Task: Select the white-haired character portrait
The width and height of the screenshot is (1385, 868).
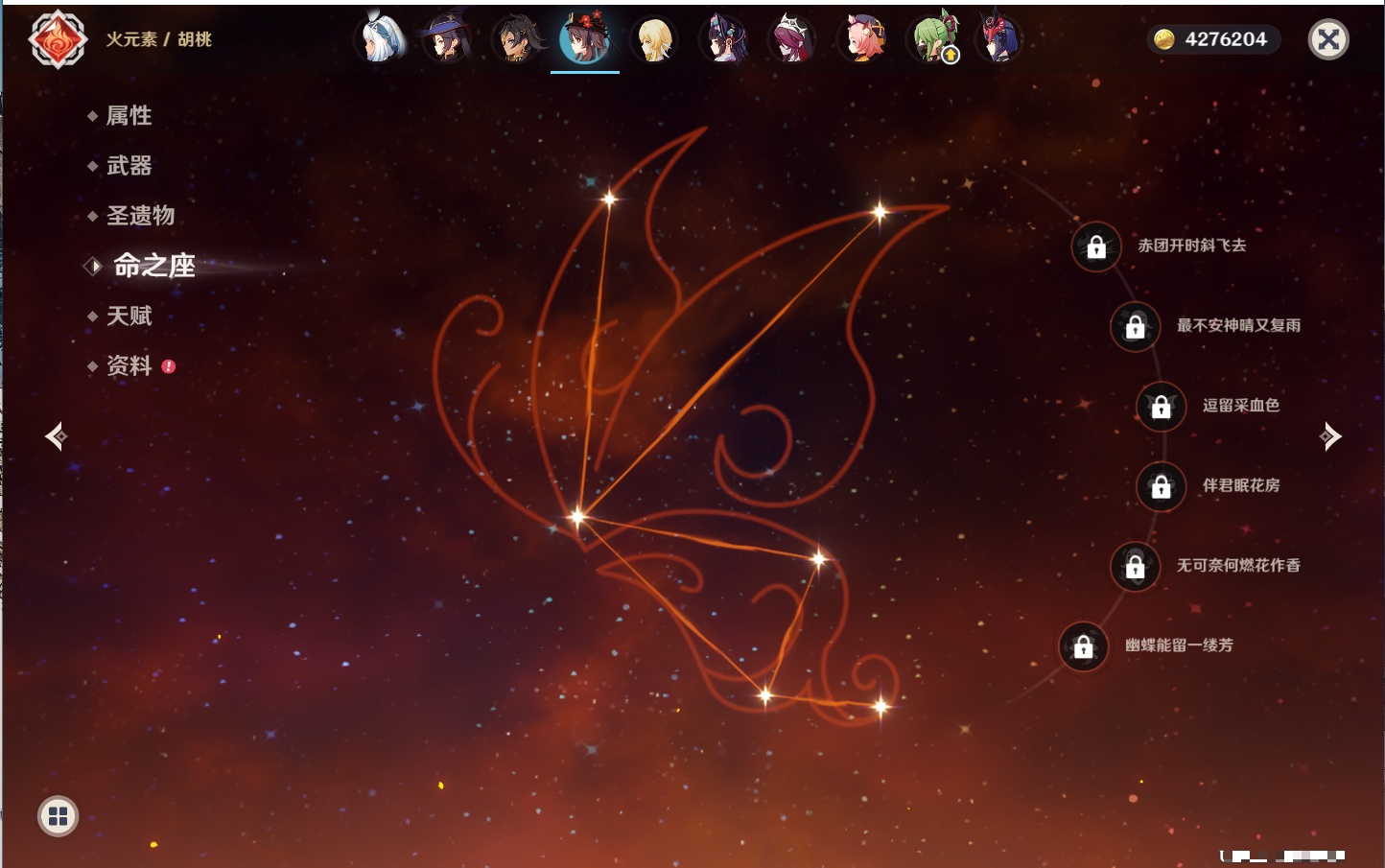Action: 380,39
